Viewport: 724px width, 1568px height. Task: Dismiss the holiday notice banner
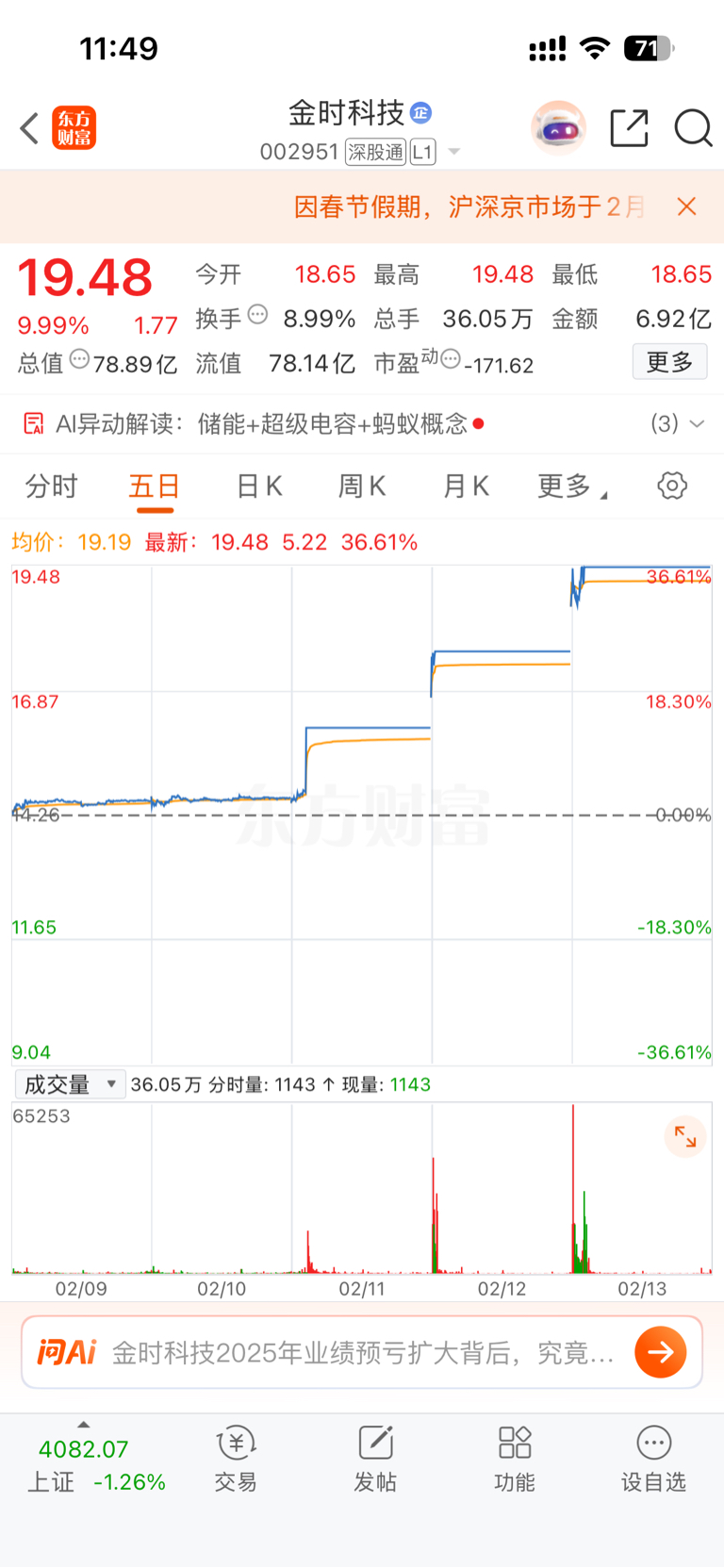click(687, 207)
